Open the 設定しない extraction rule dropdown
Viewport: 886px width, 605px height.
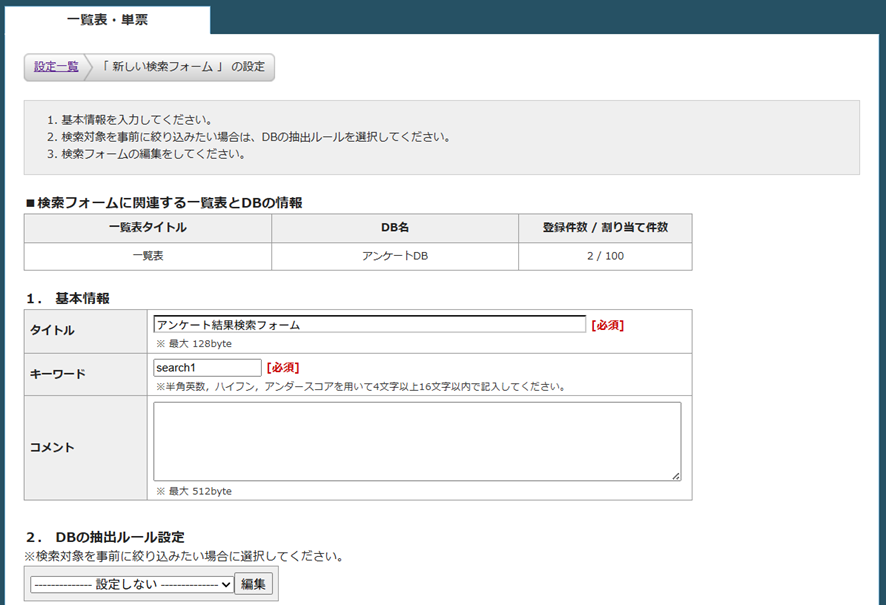tap(132, 584)
